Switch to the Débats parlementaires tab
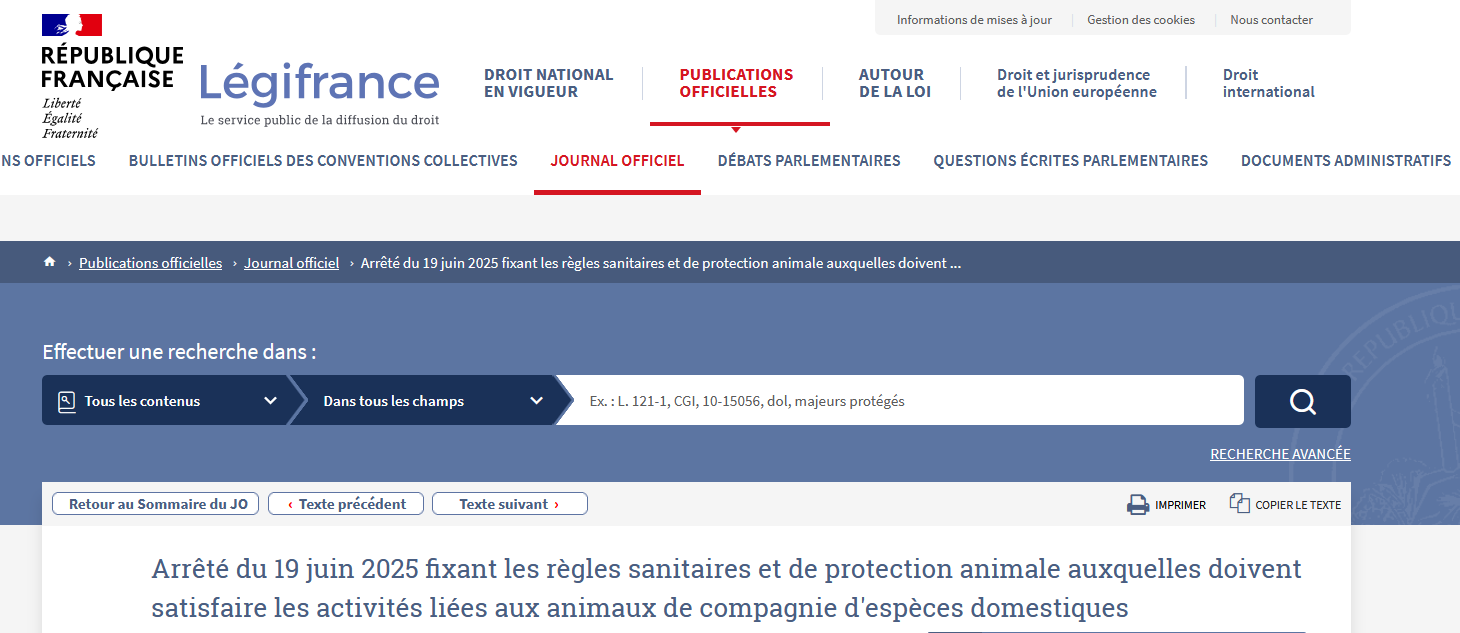 point(808,160)
